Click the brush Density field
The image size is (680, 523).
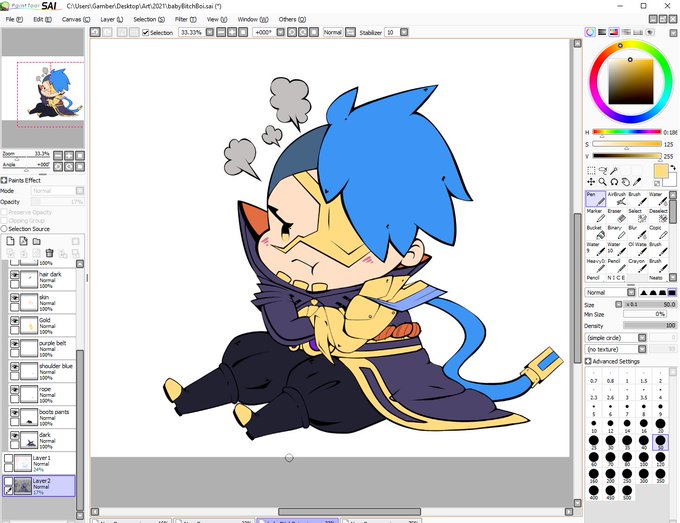[x=650, y=325]
